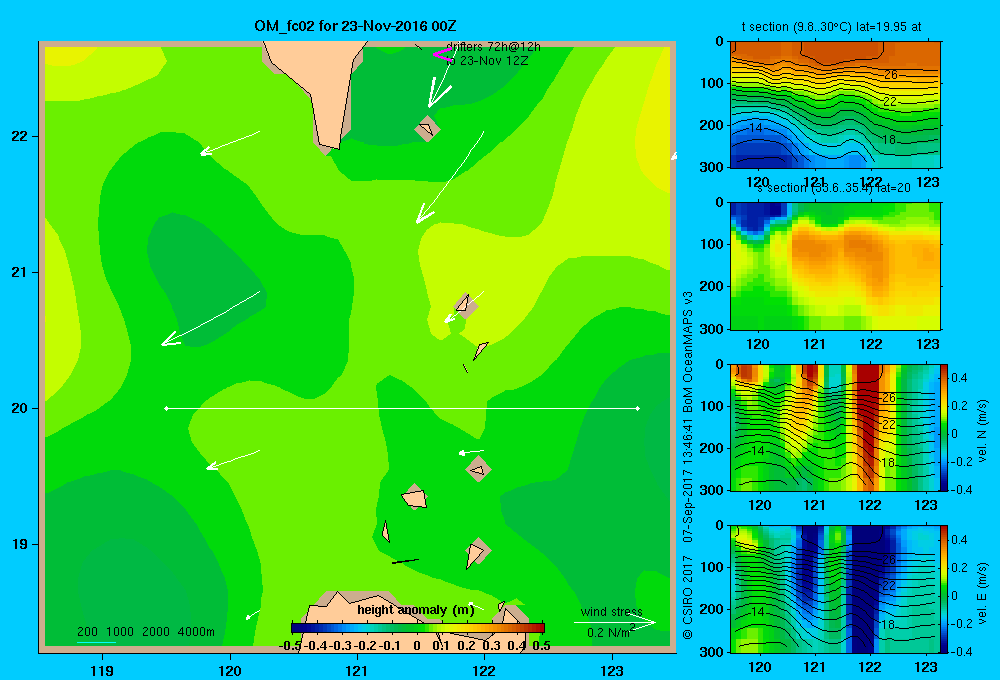Click depth label '200' on vel. N section axis

point(712,448)
